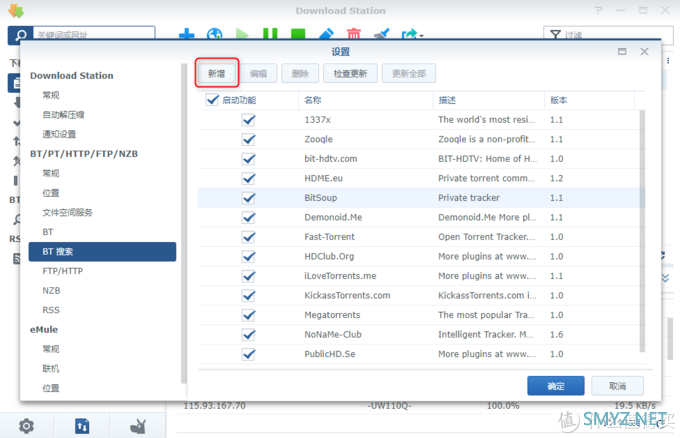The image size is (680, 438).
Task: Click the sidebar vertical scrollbar
Action: [x=184, y=223]
